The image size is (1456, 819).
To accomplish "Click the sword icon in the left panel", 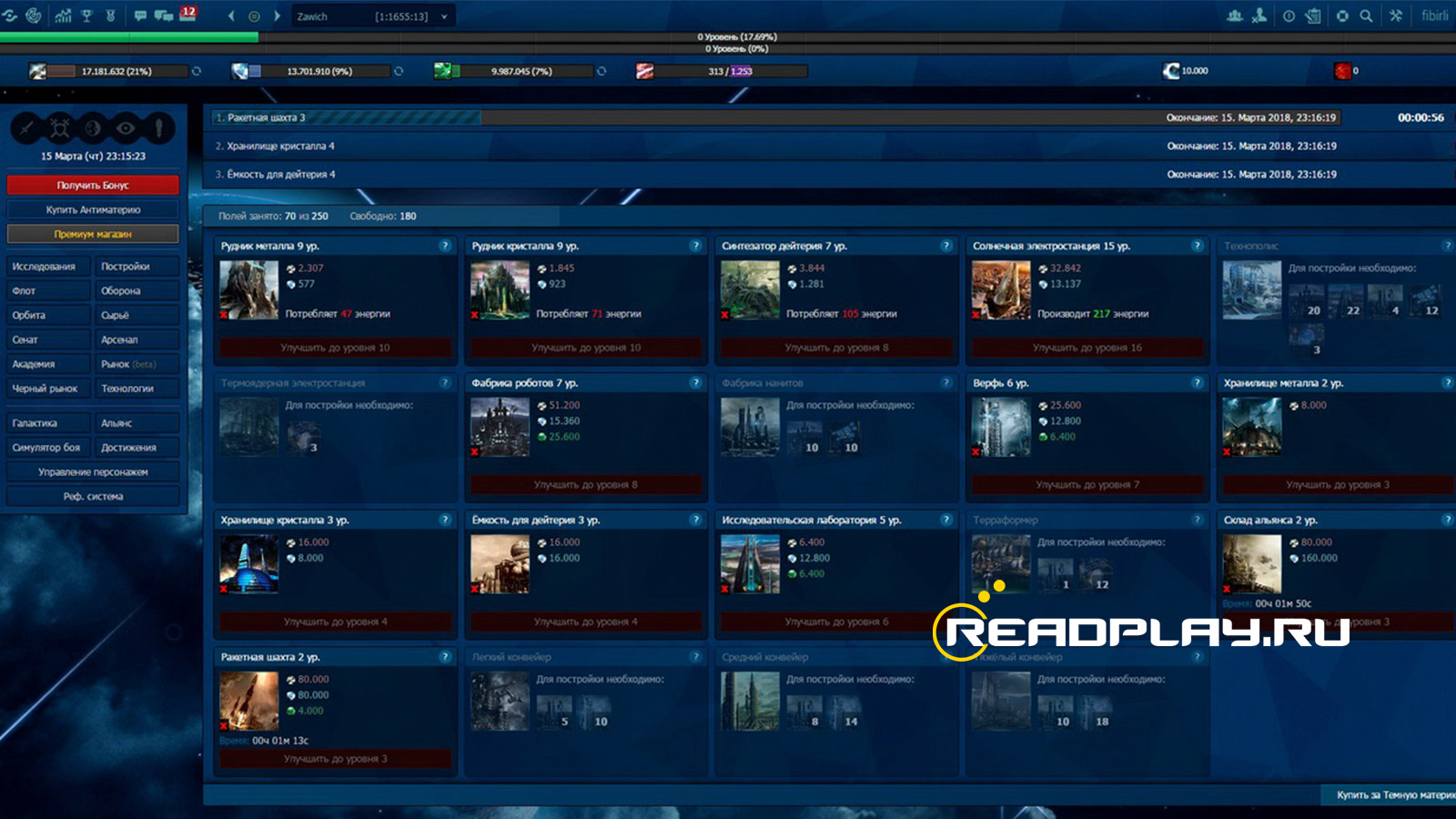I will tap(25, 128).
